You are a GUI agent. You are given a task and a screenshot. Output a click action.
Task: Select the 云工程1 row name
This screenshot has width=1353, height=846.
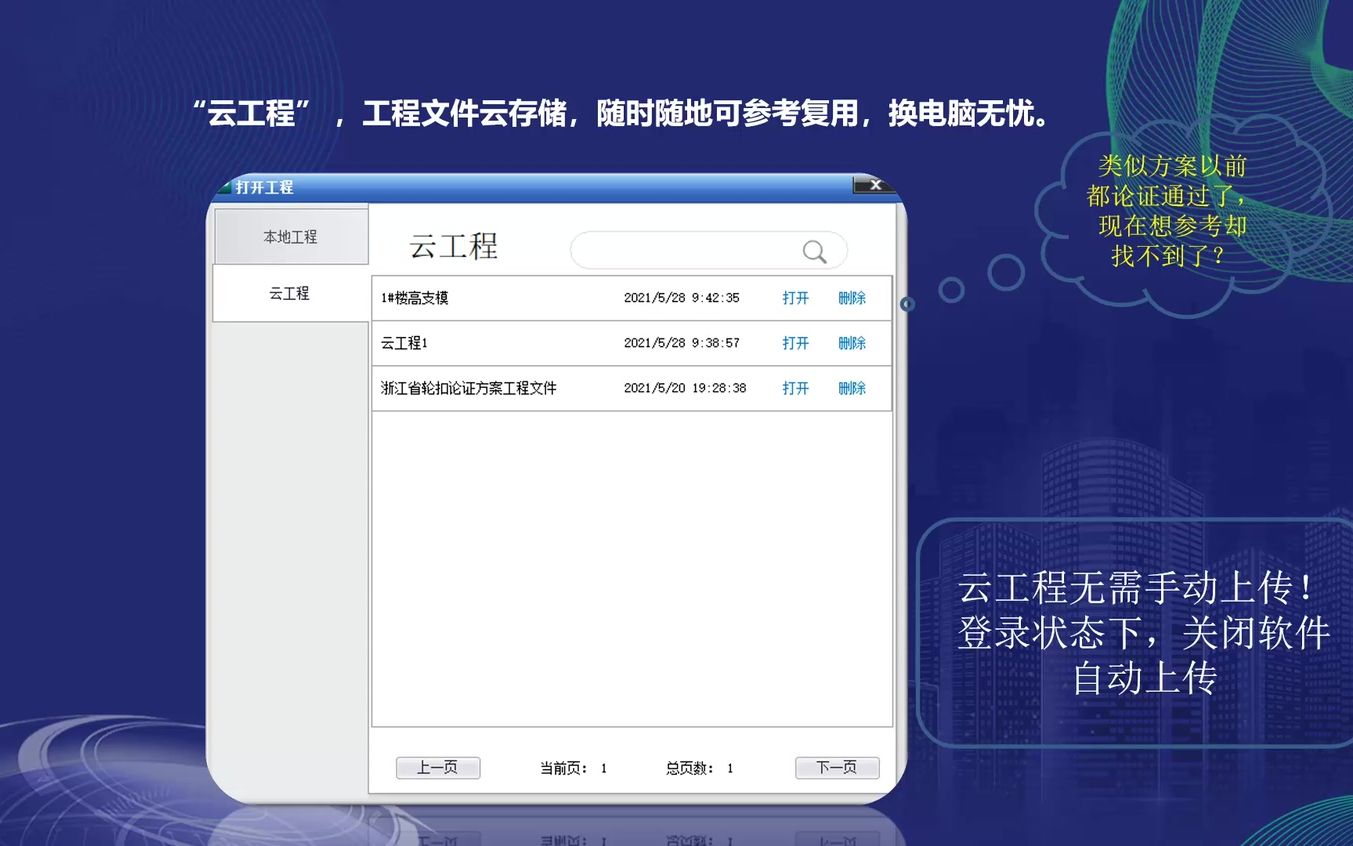404,343
